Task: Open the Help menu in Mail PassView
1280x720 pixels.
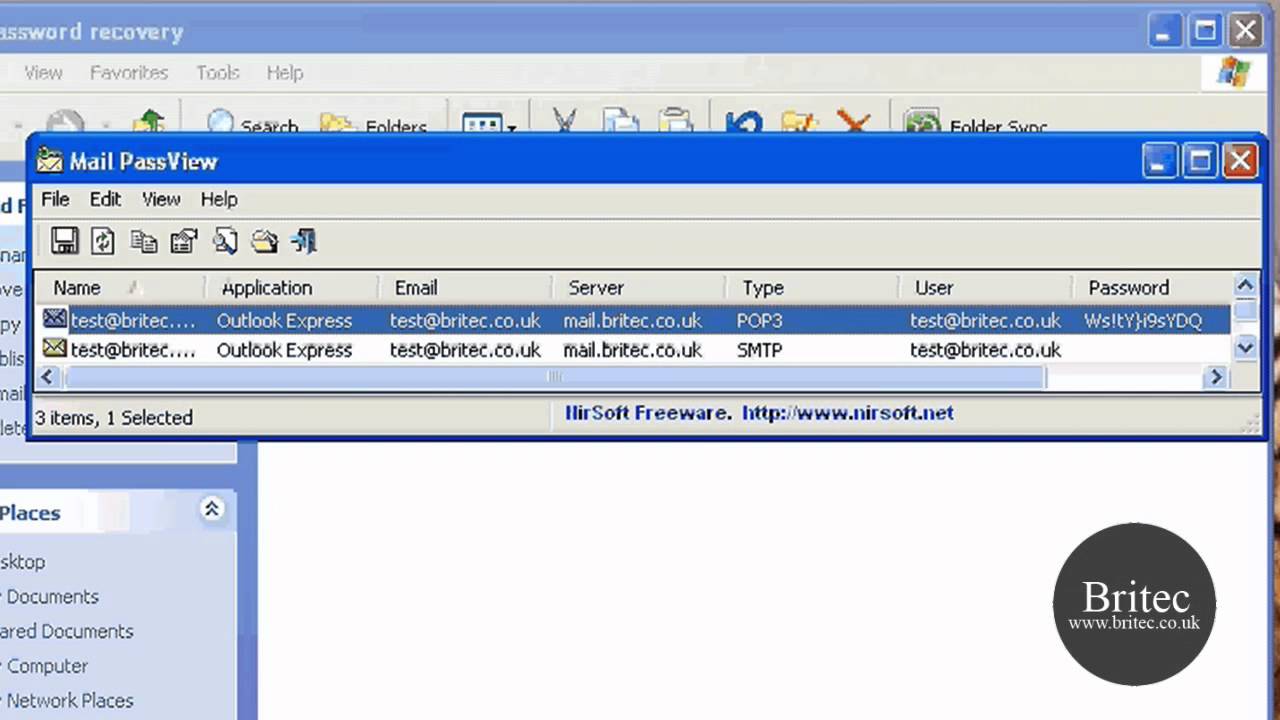Action: (x=219, y=199)
